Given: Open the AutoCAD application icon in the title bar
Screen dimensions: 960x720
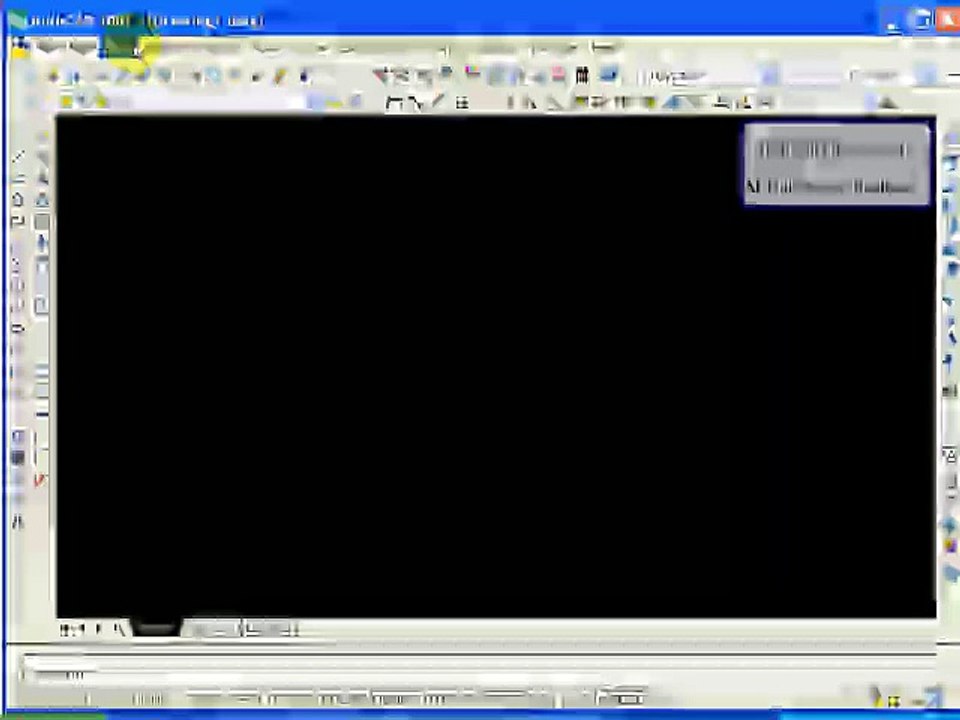Looking at the screenshot, I should point(18,20).
